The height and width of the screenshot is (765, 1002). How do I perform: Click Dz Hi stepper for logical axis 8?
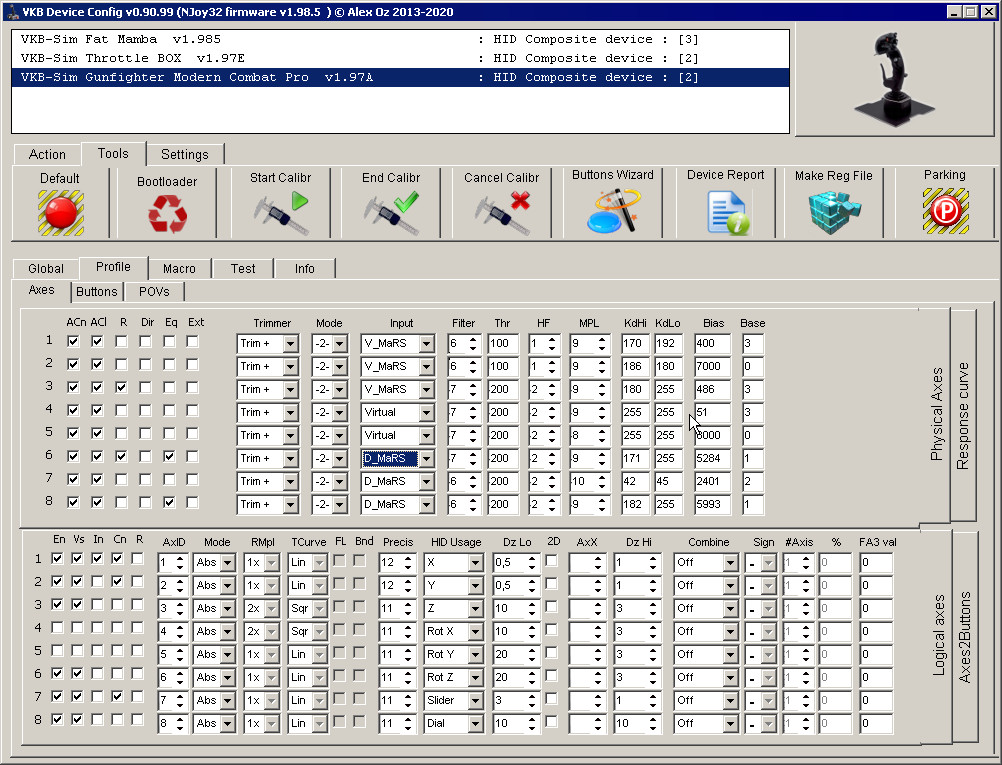652,723
